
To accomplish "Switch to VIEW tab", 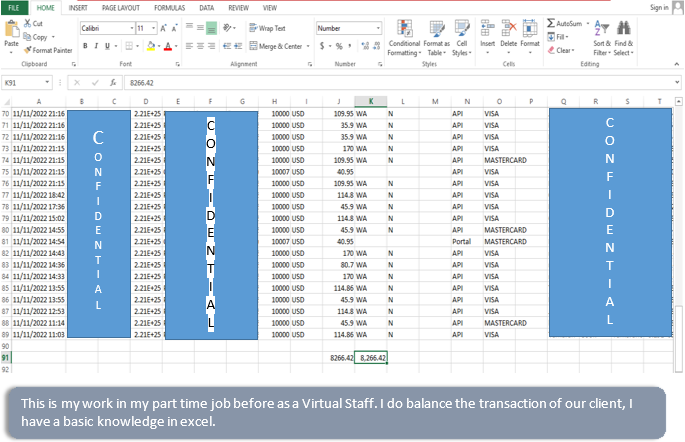I will pos(270,8).
